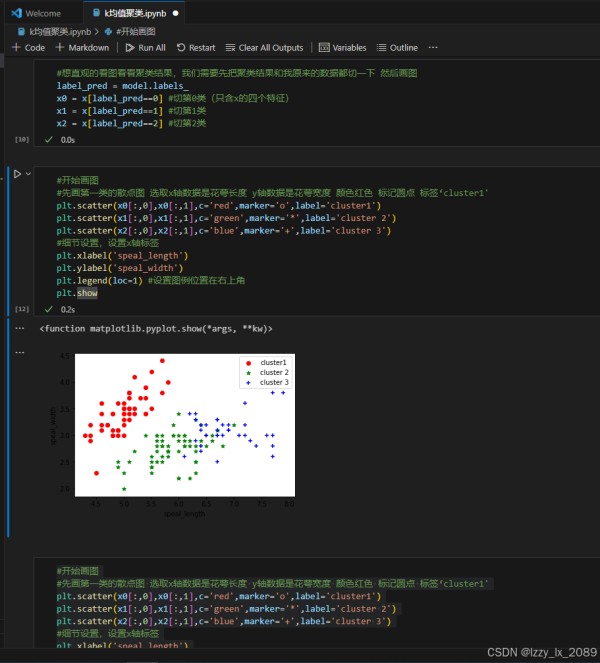Click the plt.legend(loc=1) line

click(x=151, y=281)
